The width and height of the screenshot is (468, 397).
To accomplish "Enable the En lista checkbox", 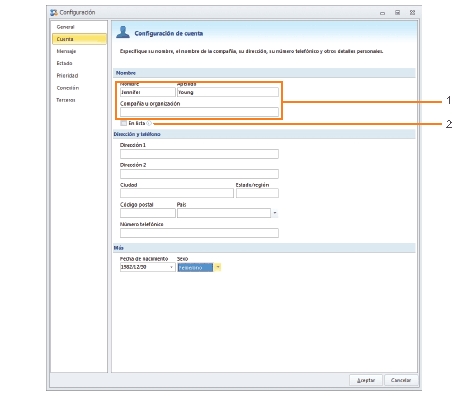I will 124,123.
